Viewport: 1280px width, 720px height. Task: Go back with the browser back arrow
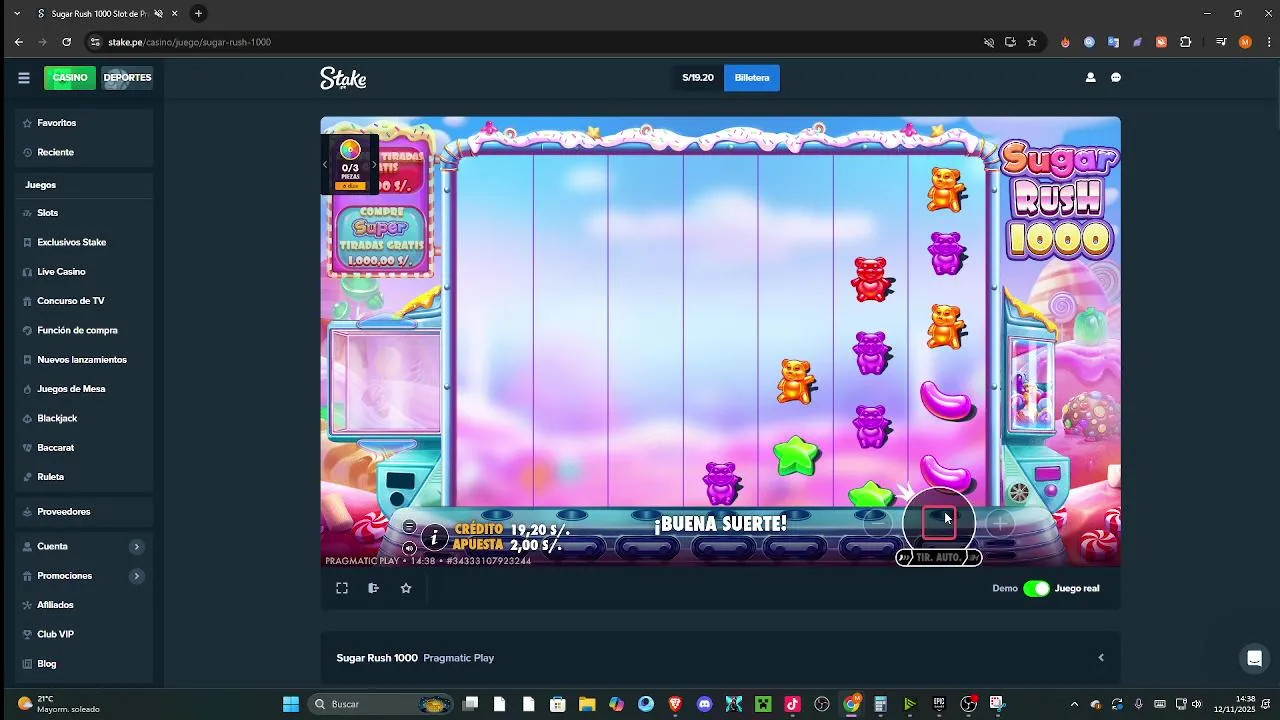click(x=19, y=42)
